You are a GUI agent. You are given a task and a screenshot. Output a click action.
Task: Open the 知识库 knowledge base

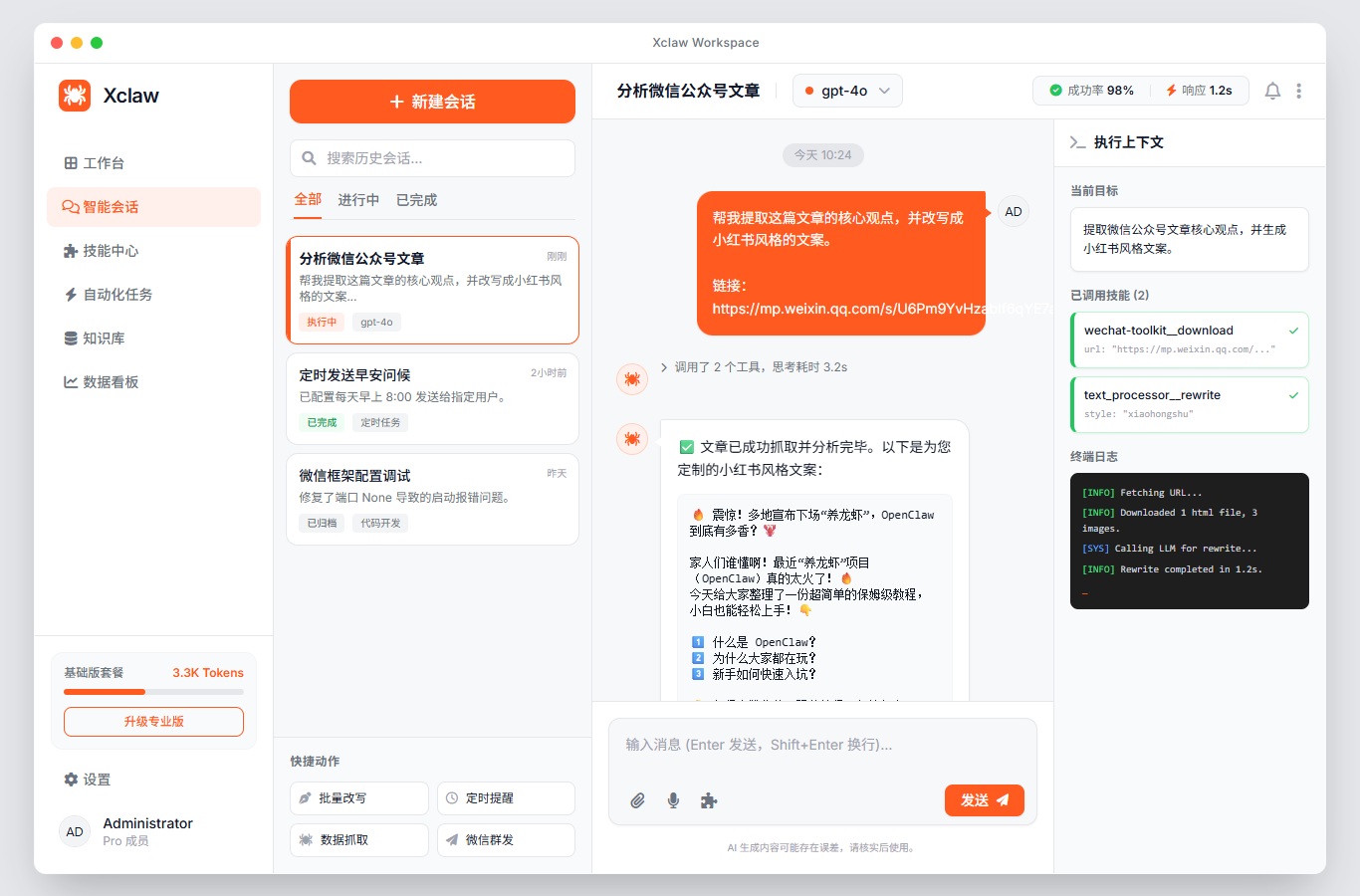pos(102,337)
